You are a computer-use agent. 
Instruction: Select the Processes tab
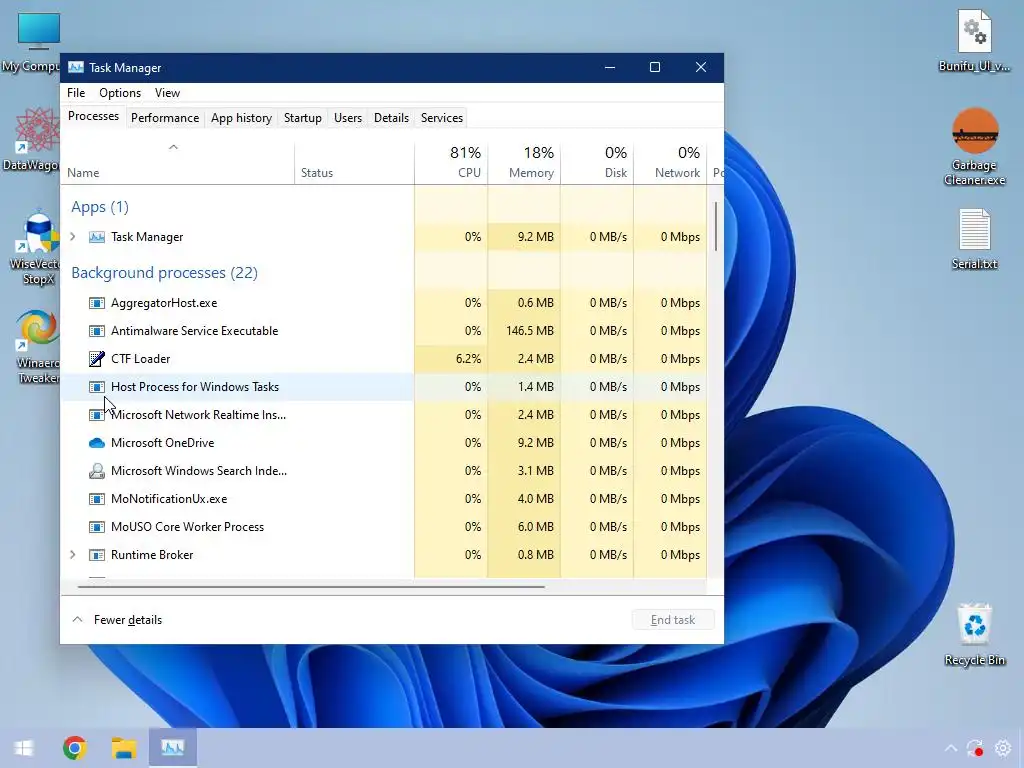point(93,116)
